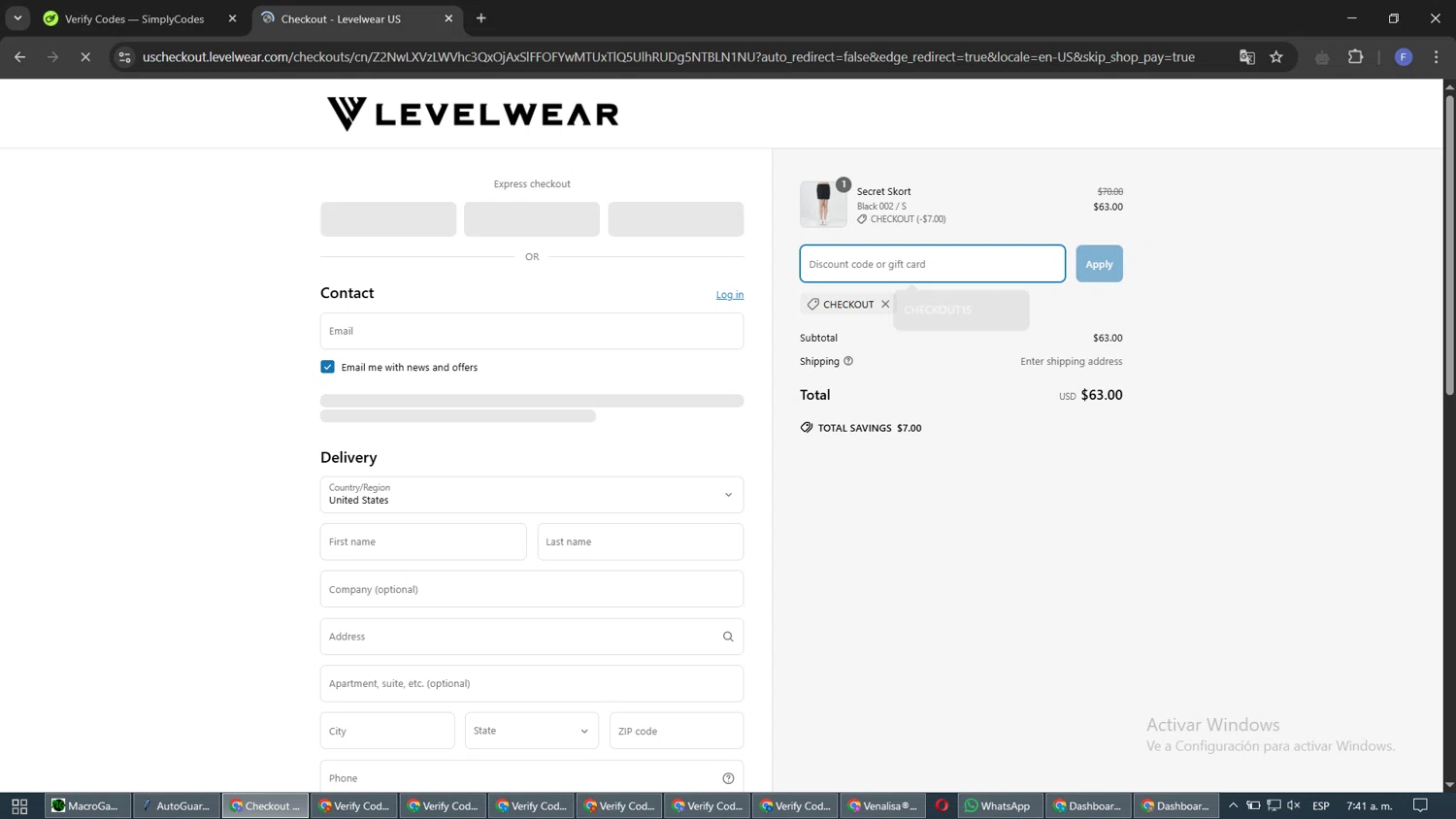Screen dimensions: 1456x819
Task: Click the address search magnifier icon
Action: (x=728, y=637)
